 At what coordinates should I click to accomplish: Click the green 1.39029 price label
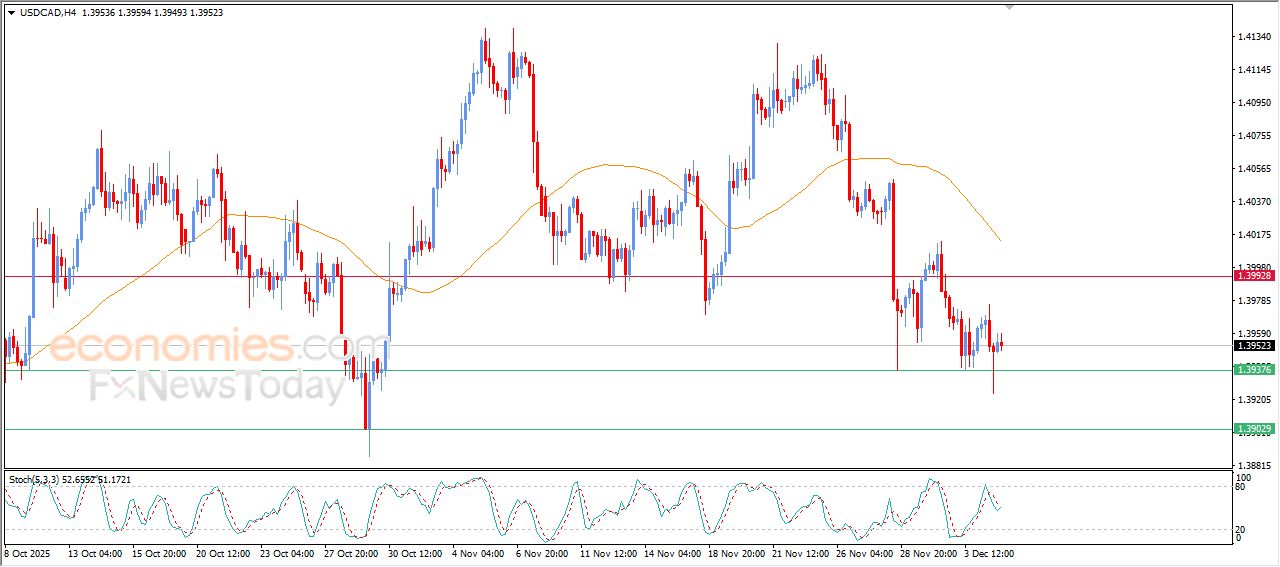(x=1254, y=429)
